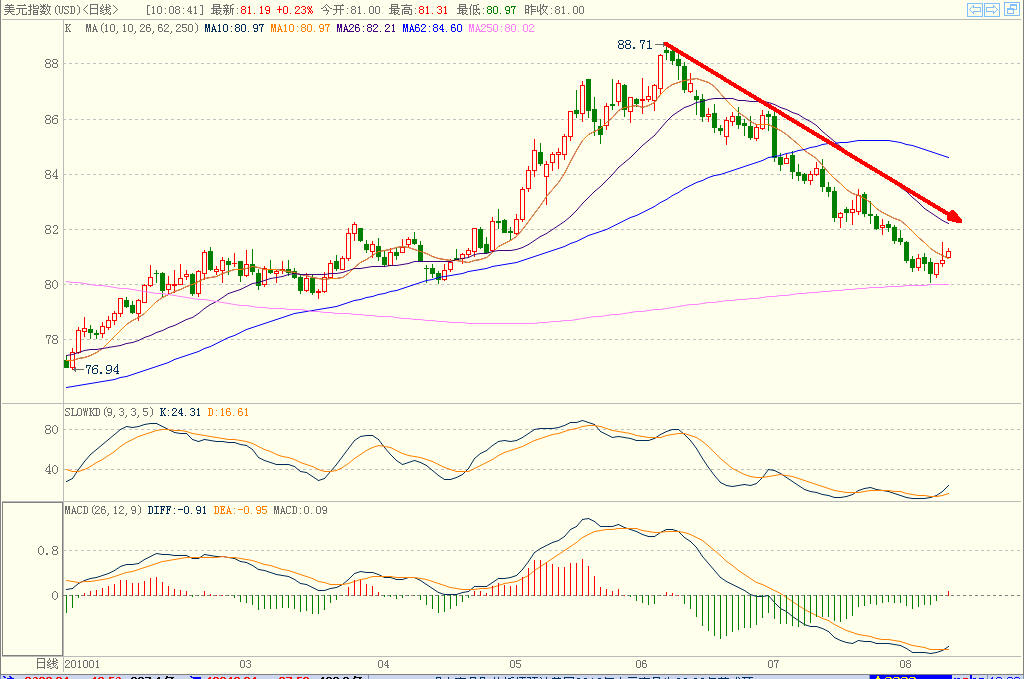Click the 88.71 peak price label
The height and width of the screenshot is (679, 1024).
[634, 44]
